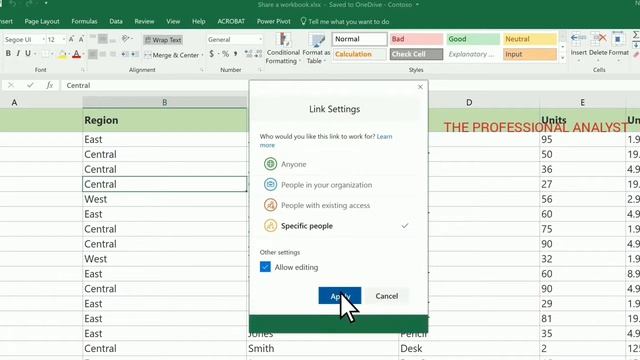Open the Data tab
Image resolution: width=640 pixels, height=360 pixels.
pos(116,21)
